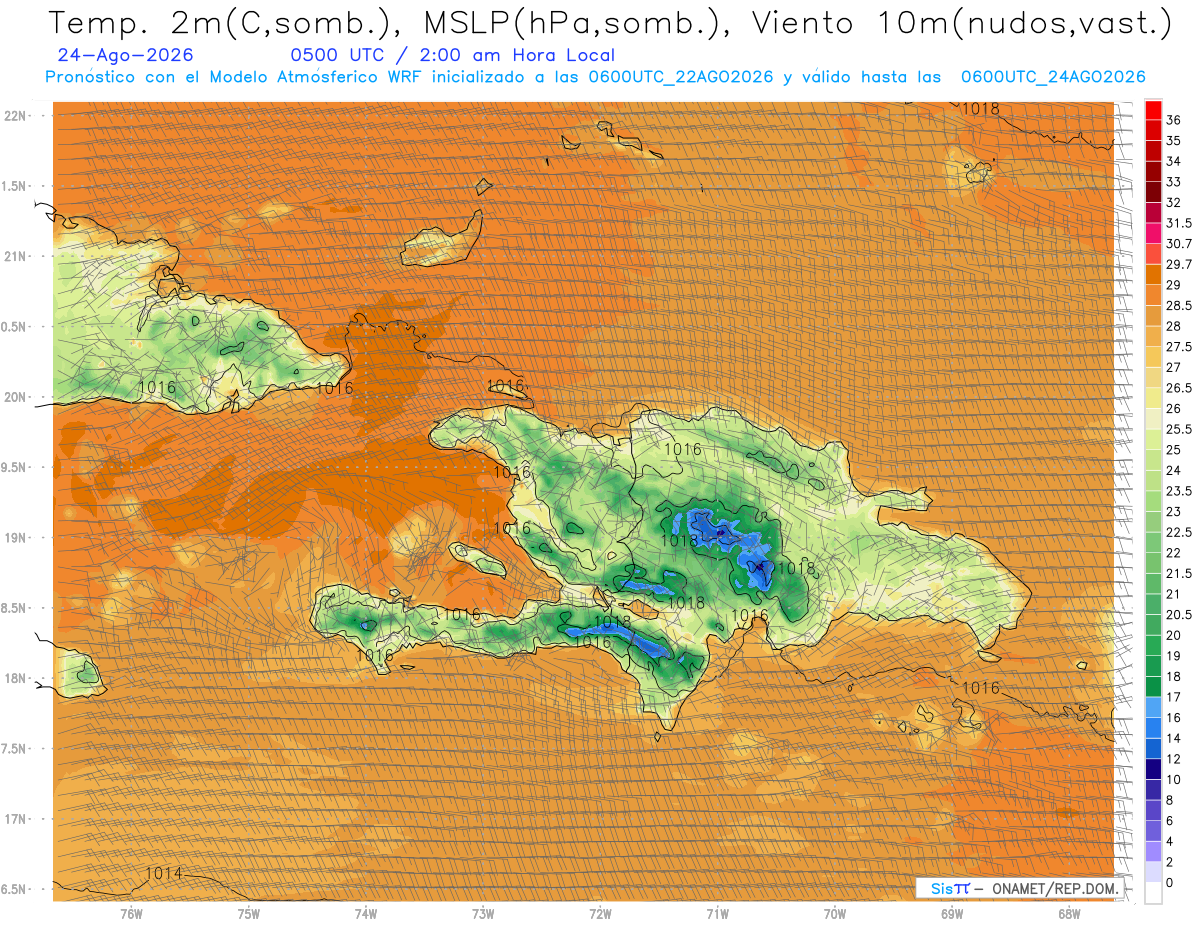Click legend value '27.5'
Screen dimensions: 1200x927
(1179, 347)
